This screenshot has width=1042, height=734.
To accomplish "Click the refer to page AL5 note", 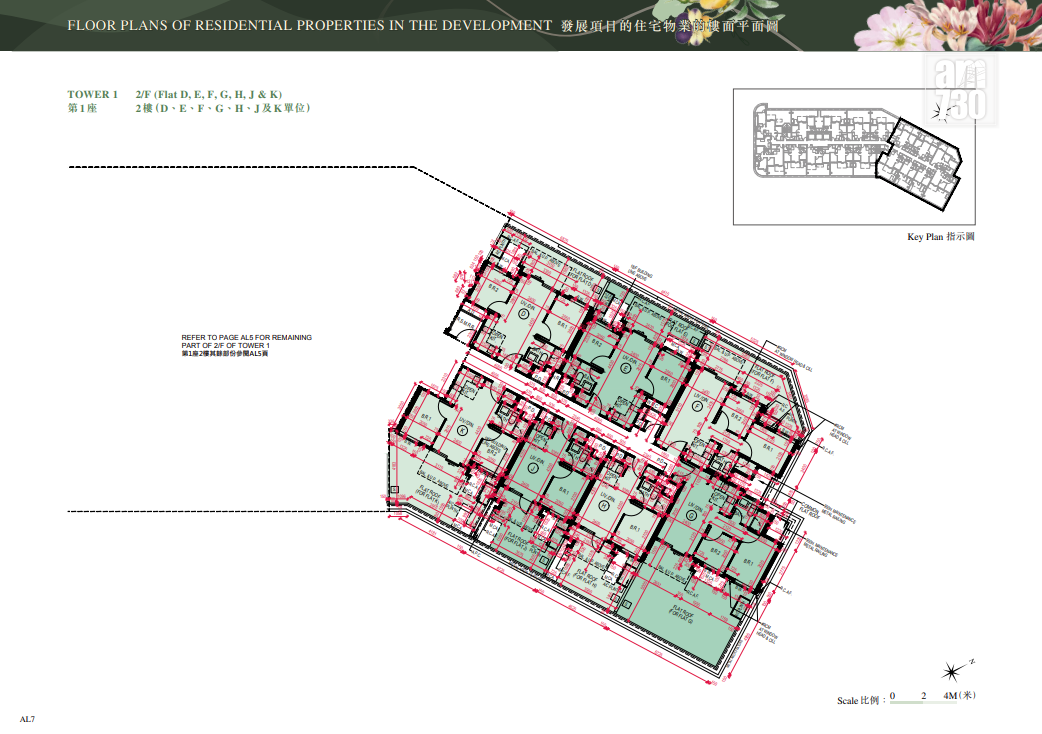I will 247,345.
